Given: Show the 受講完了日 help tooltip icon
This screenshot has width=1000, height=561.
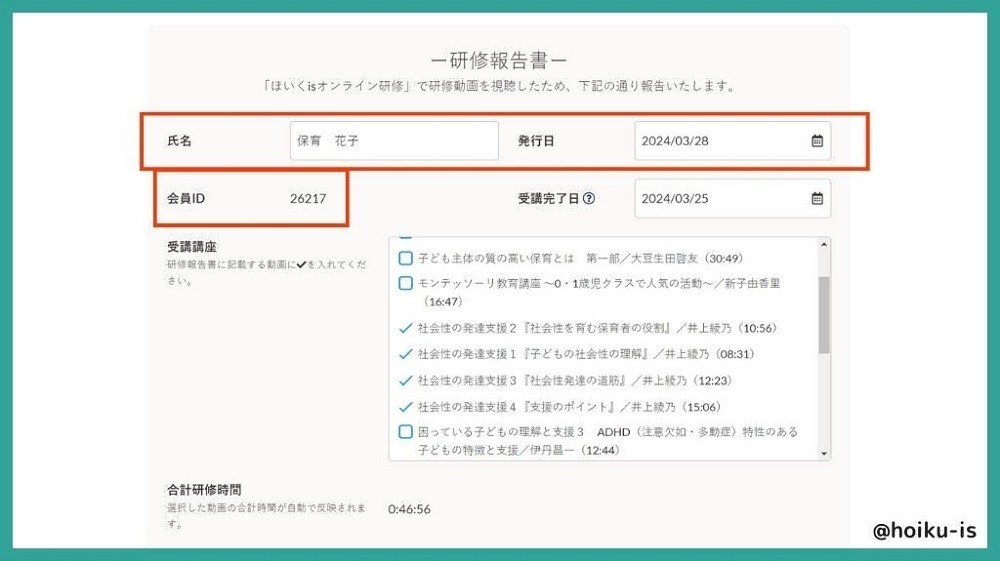Looking at the screenshot, I should 589,198.
